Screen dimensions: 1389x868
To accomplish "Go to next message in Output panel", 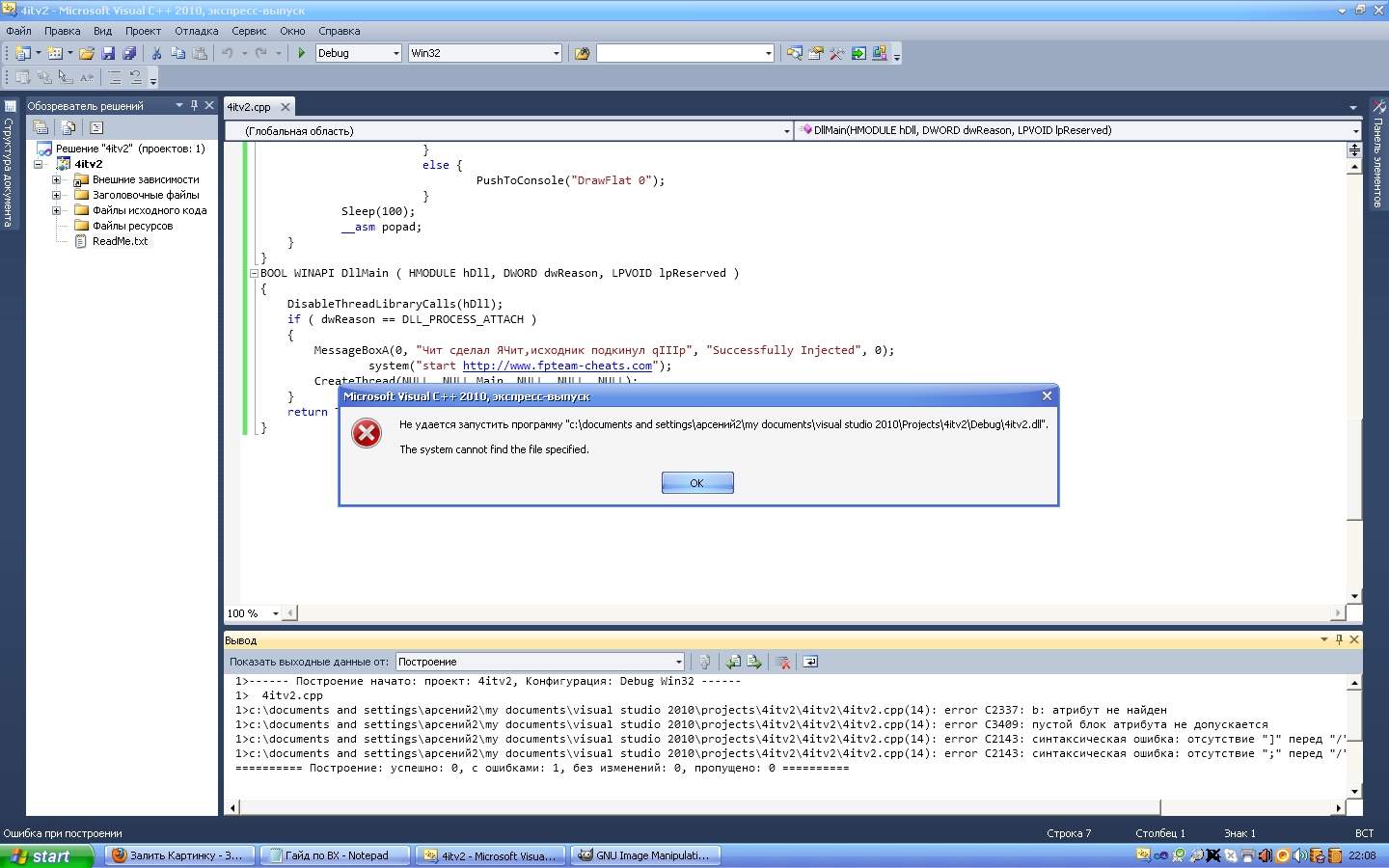I will click(754, 662).
